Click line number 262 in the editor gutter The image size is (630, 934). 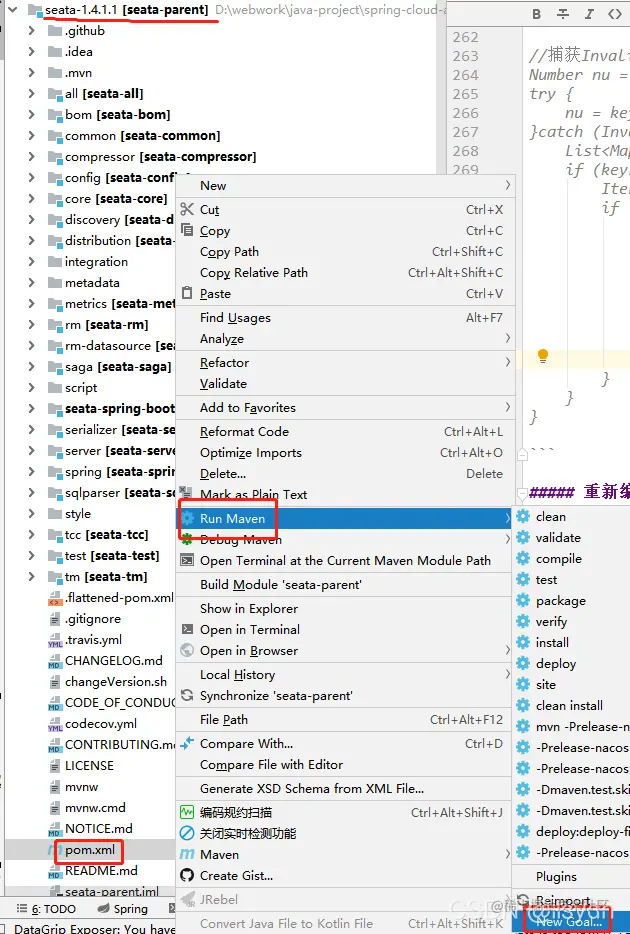click(x=466, y=37)
